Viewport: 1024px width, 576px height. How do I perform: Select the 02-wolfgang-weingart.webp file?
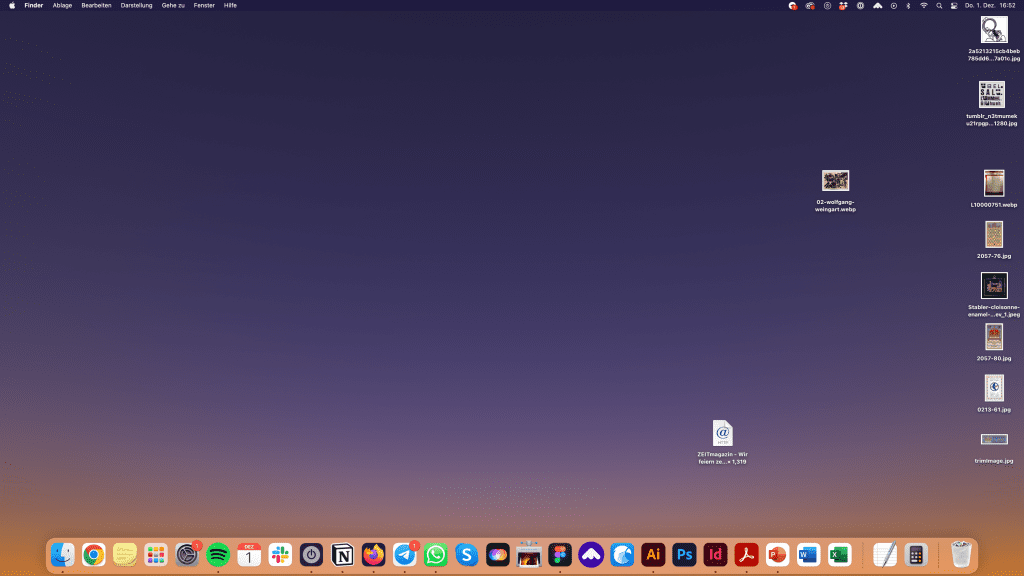[835, 181]
